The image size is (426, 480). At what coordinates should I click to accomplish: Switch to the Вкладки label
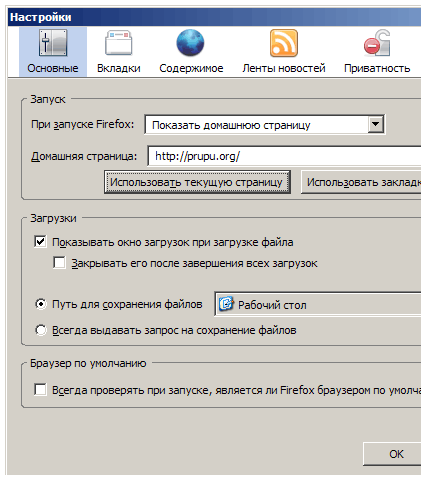pos(119,68)
